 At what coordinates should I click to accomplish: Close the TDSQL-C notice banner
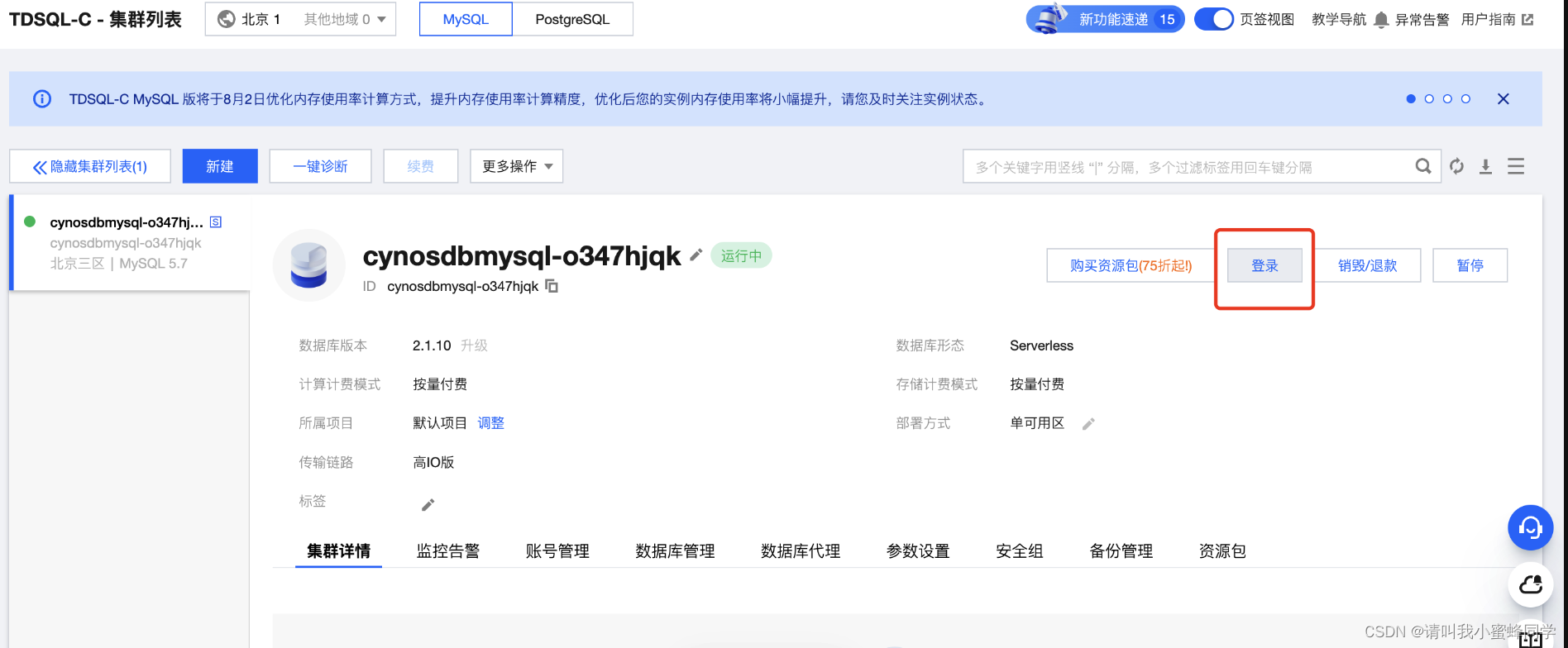[1503, 99]
